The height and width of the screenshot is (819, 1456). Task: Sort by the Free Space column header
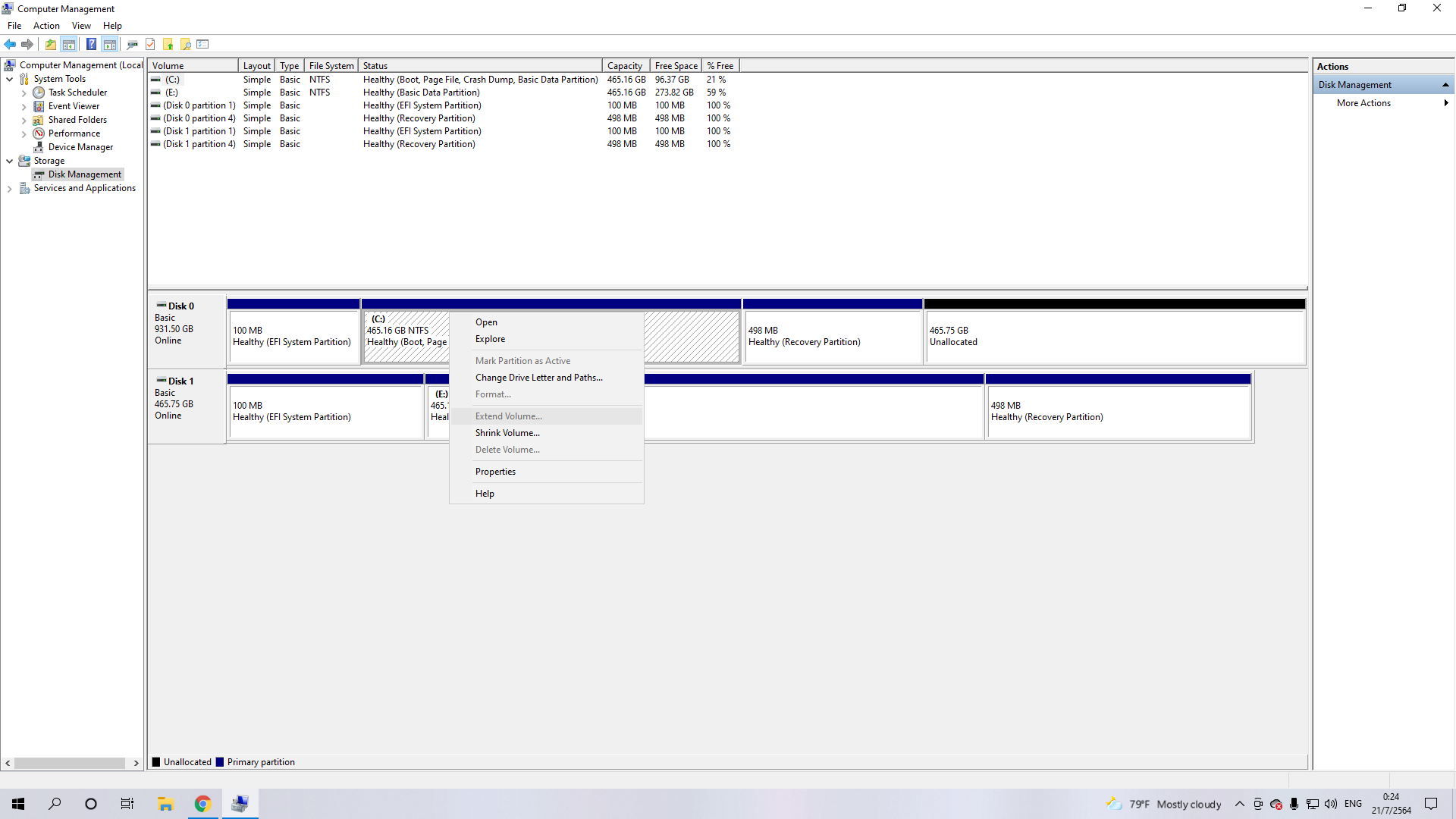coord(676,66)
